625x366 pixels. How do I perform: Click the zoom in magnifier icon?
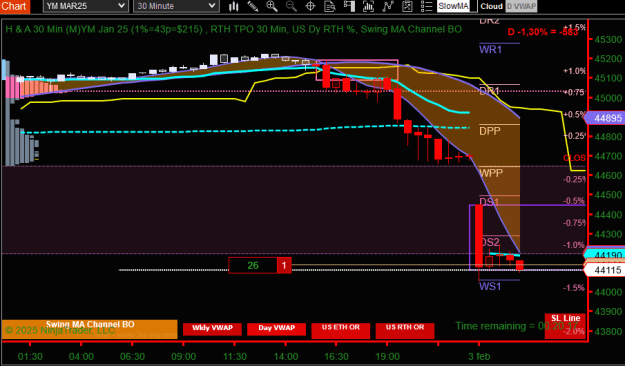pos(272,6)
